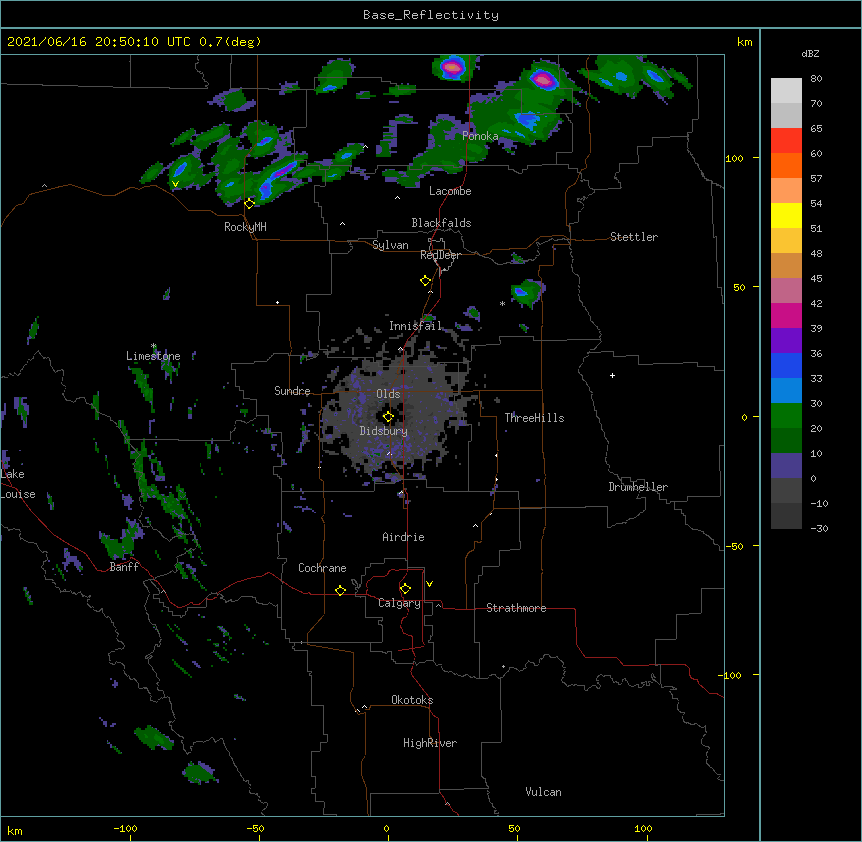Pick the magenta 39-42 dBZ legend swatch
Viewport: 862px width, 842px height.
point(786,315)
